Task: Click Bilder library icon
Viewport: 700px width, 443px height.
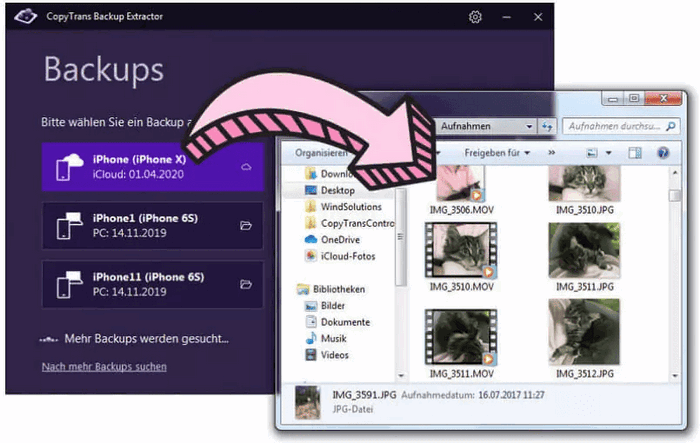Action: click(x=311, y=306)
